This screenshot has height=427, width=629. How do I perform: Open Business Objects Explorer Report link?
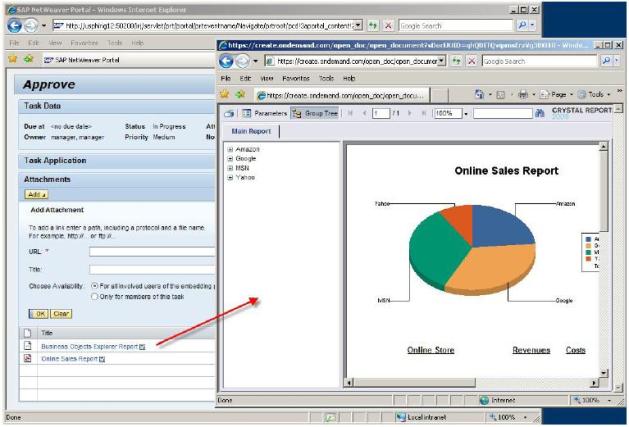click(89, 346)
